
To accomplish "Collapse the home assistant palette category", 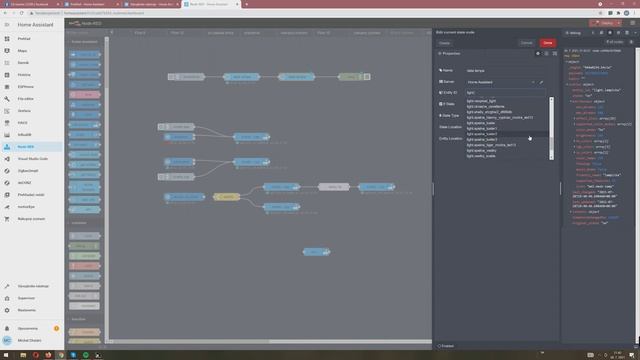I will point(84,42).
